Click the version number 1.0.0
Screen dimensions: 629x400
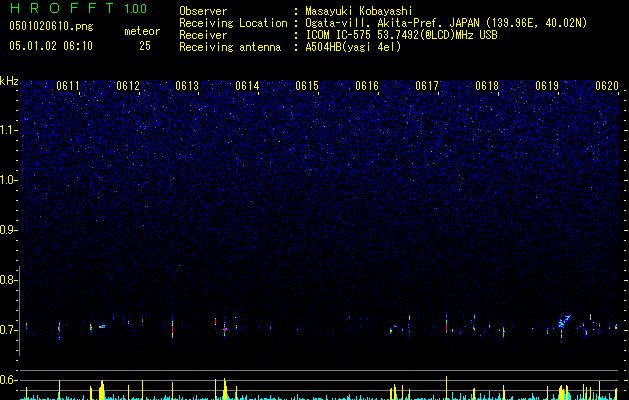(x=136, y=9)
